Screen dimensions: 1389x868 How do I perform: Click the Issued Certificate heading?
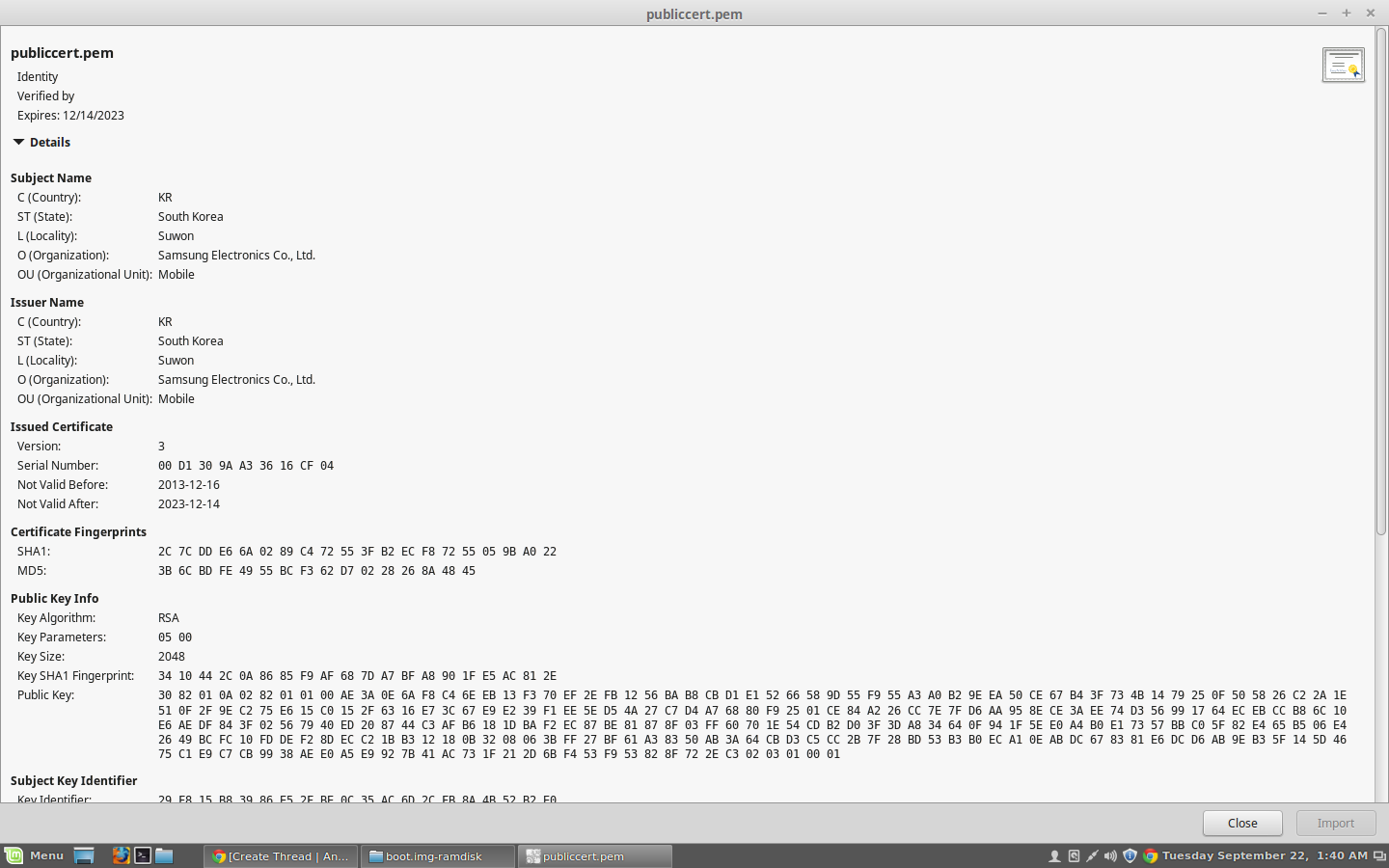click(62, 426)
